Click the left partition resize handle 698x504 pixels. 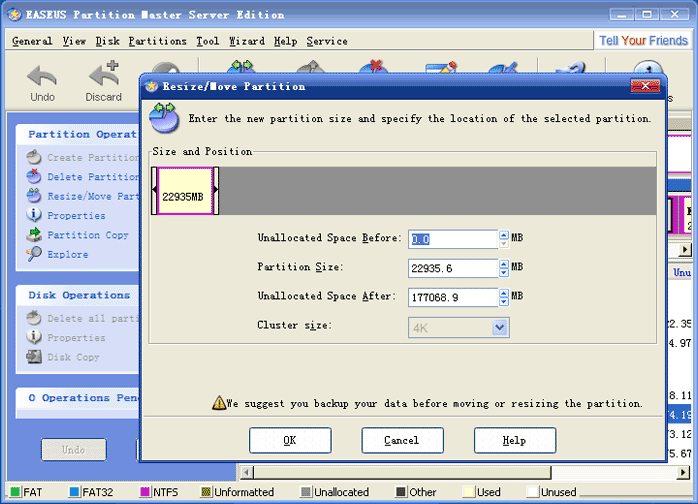tap(154, 191)
